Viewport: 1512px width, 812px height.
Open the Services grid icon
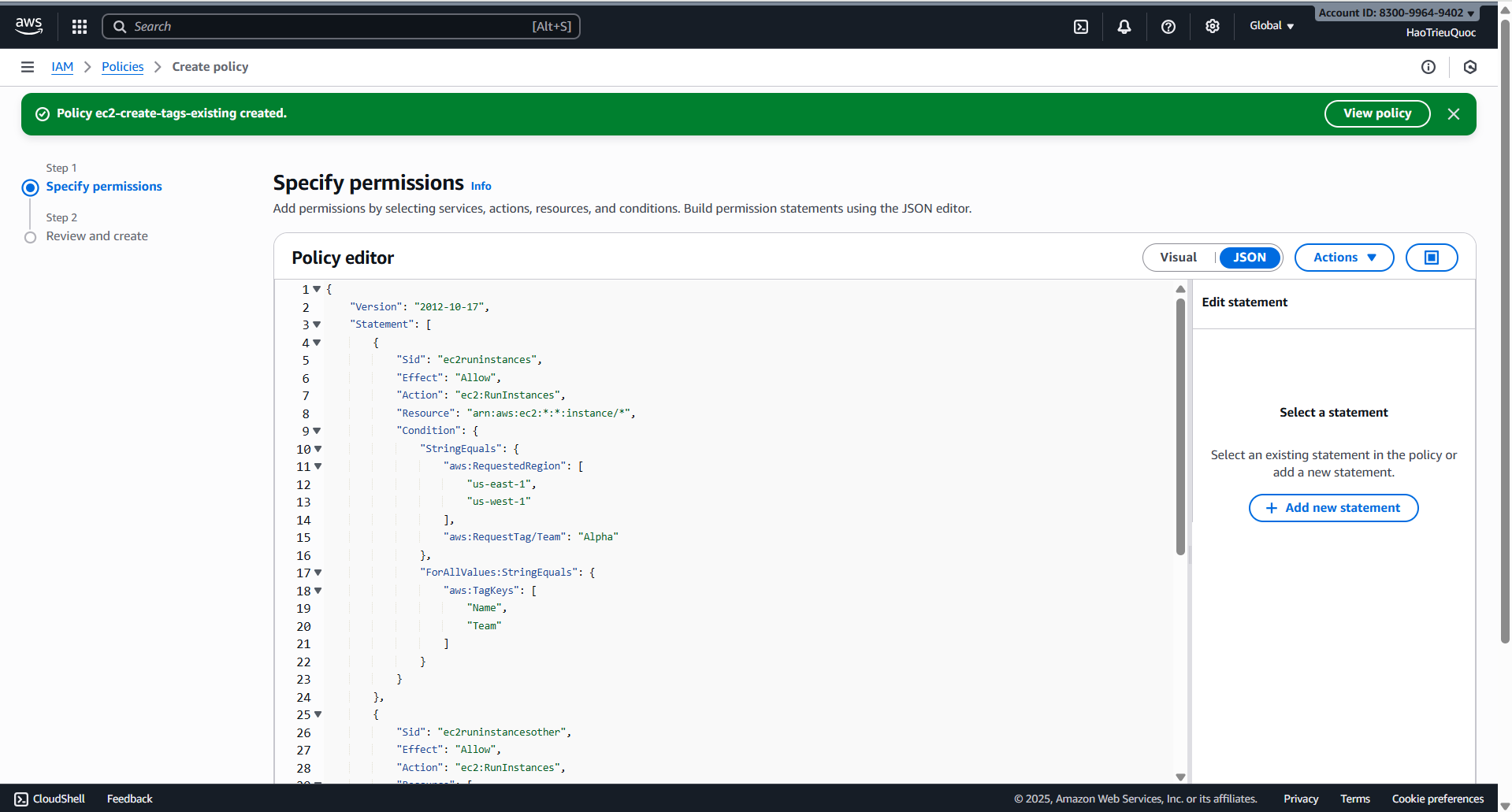(x=79, y=26)
